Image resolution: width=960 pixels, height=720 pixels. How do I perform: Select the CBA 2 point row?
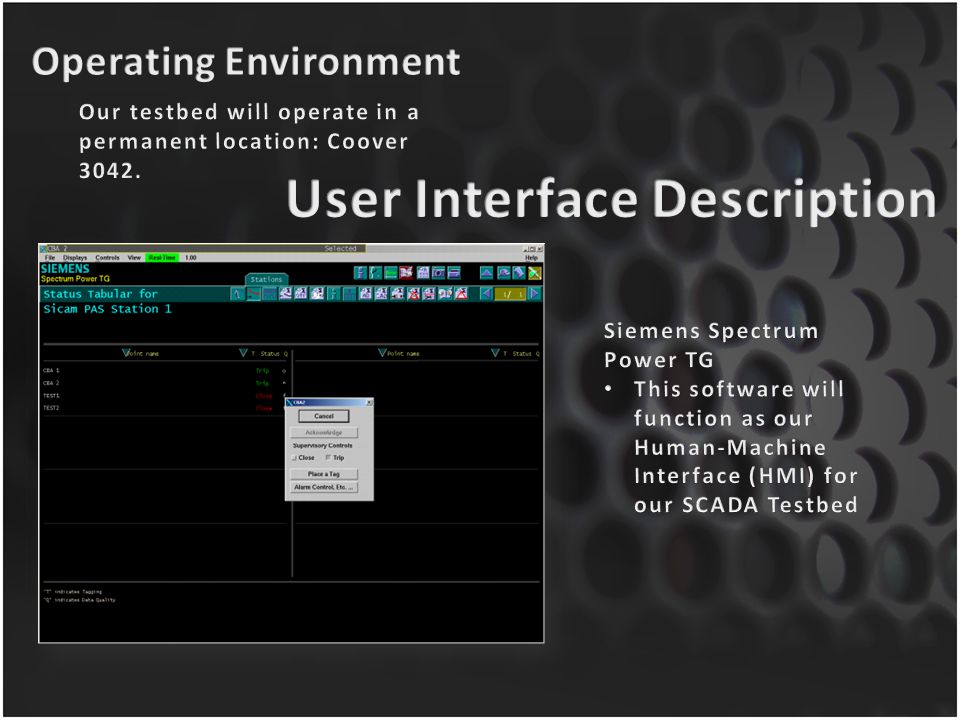pos(165,383)
